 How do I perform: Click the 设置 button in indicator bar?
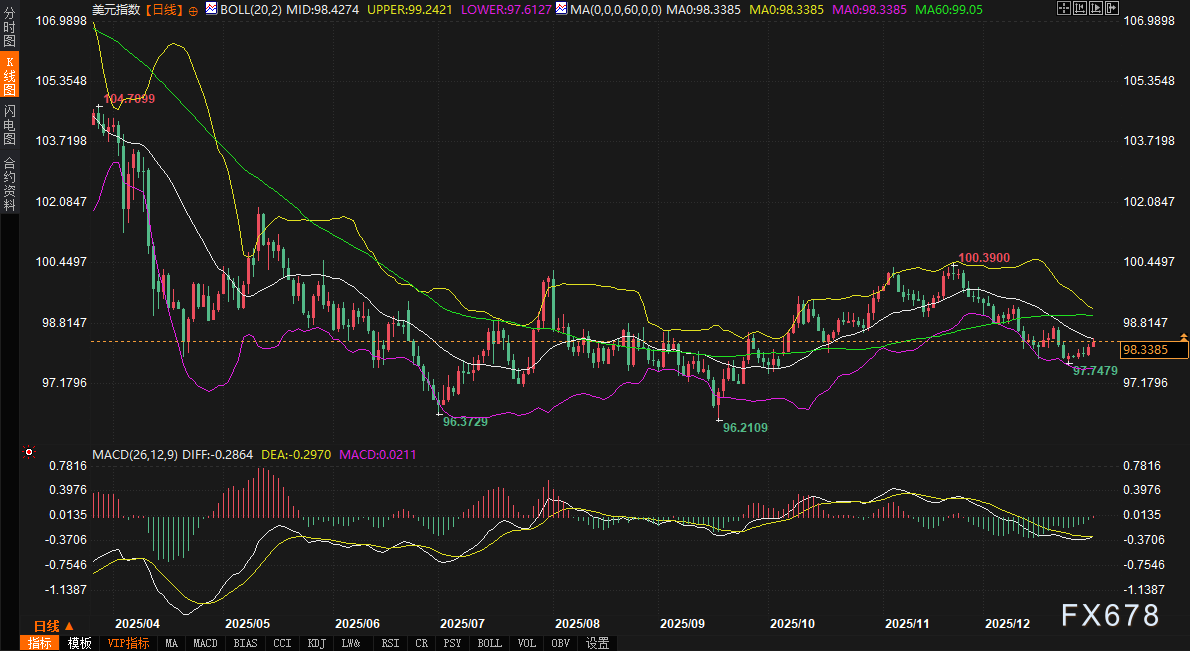598,643
